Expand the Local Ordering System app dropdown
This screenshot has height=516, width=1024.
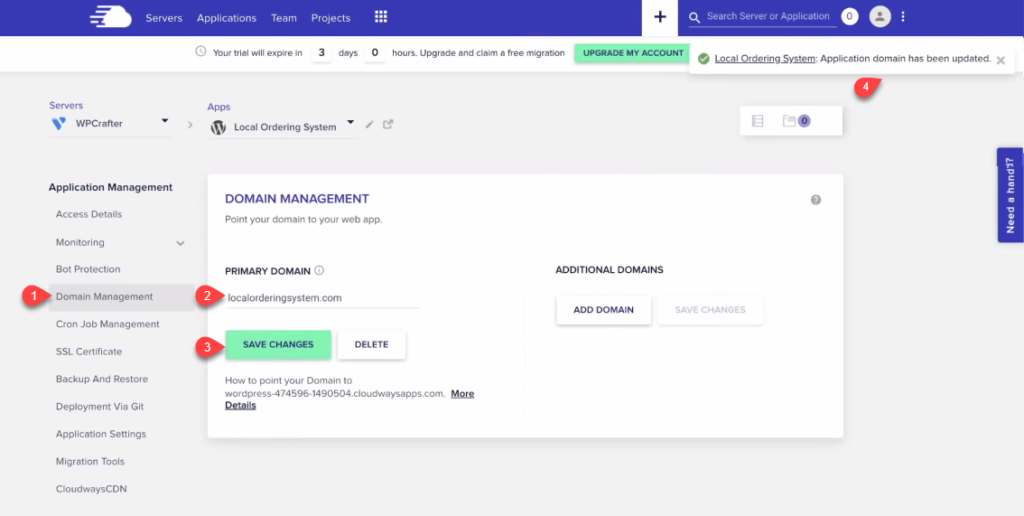351,122
